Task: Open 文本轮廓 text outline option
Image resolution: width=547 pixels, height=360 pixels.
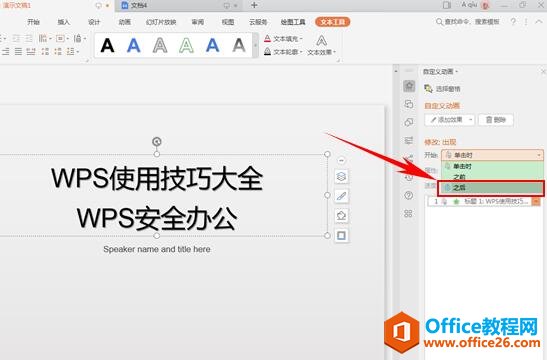Action: tap(283, 52)
